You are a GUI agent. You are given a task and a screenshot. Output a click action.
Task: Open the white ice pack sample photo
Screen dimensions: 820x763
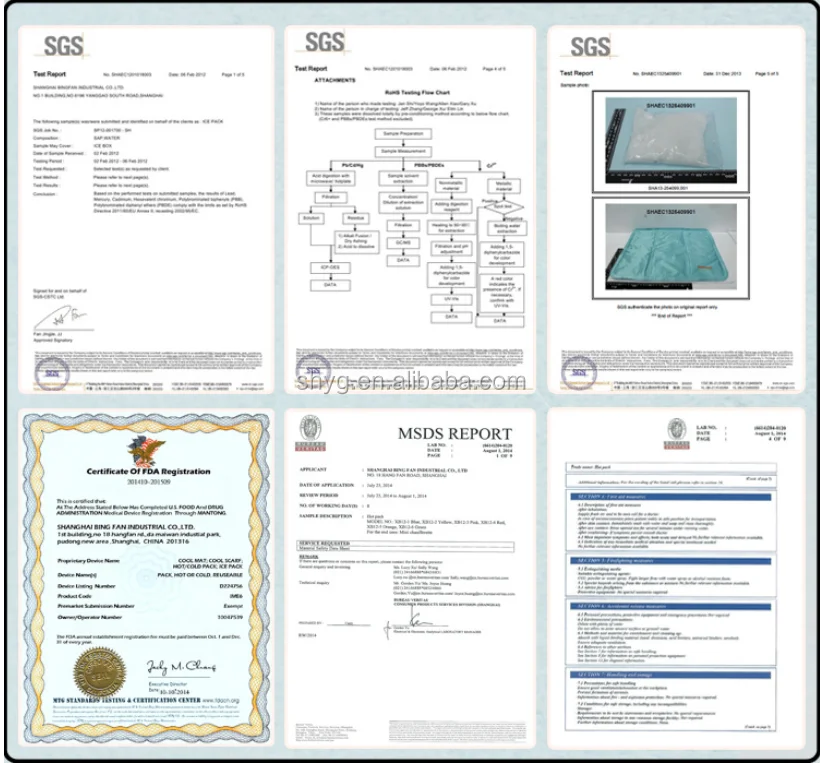click(x=671, y=141)
